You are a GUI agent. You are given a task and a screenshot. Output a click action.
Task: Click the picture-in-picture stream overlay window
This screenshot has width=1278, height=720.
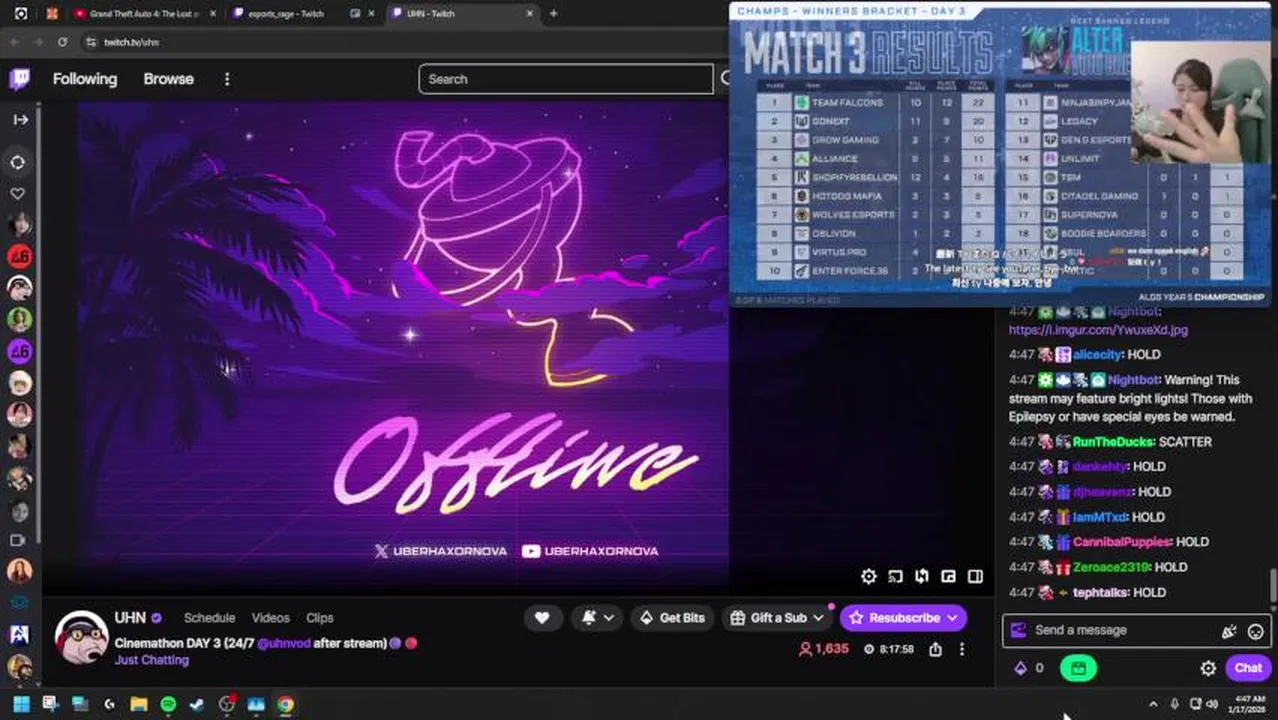tap(1000, 155)
